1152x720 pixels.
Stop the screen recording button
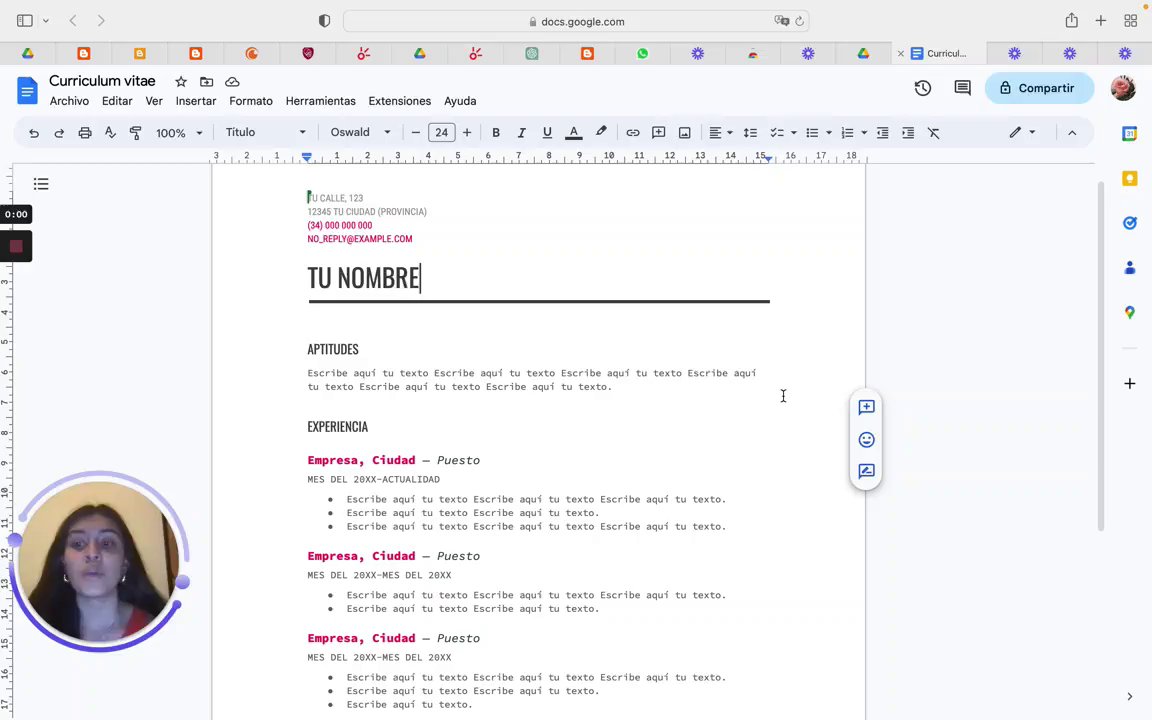[x=16, y=247]
